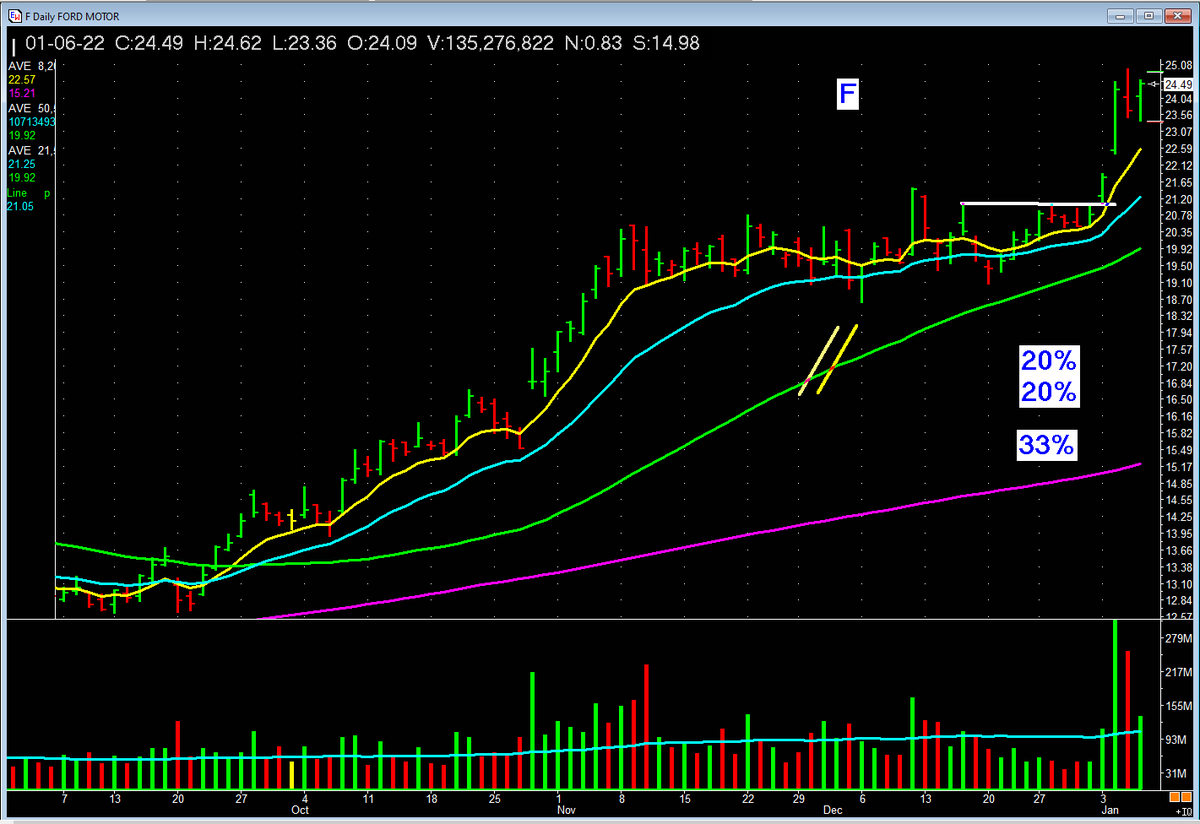The image size is (1200, 824).
Task: Select the blue F ticker annotation label
Action: (x=847, y=95)
